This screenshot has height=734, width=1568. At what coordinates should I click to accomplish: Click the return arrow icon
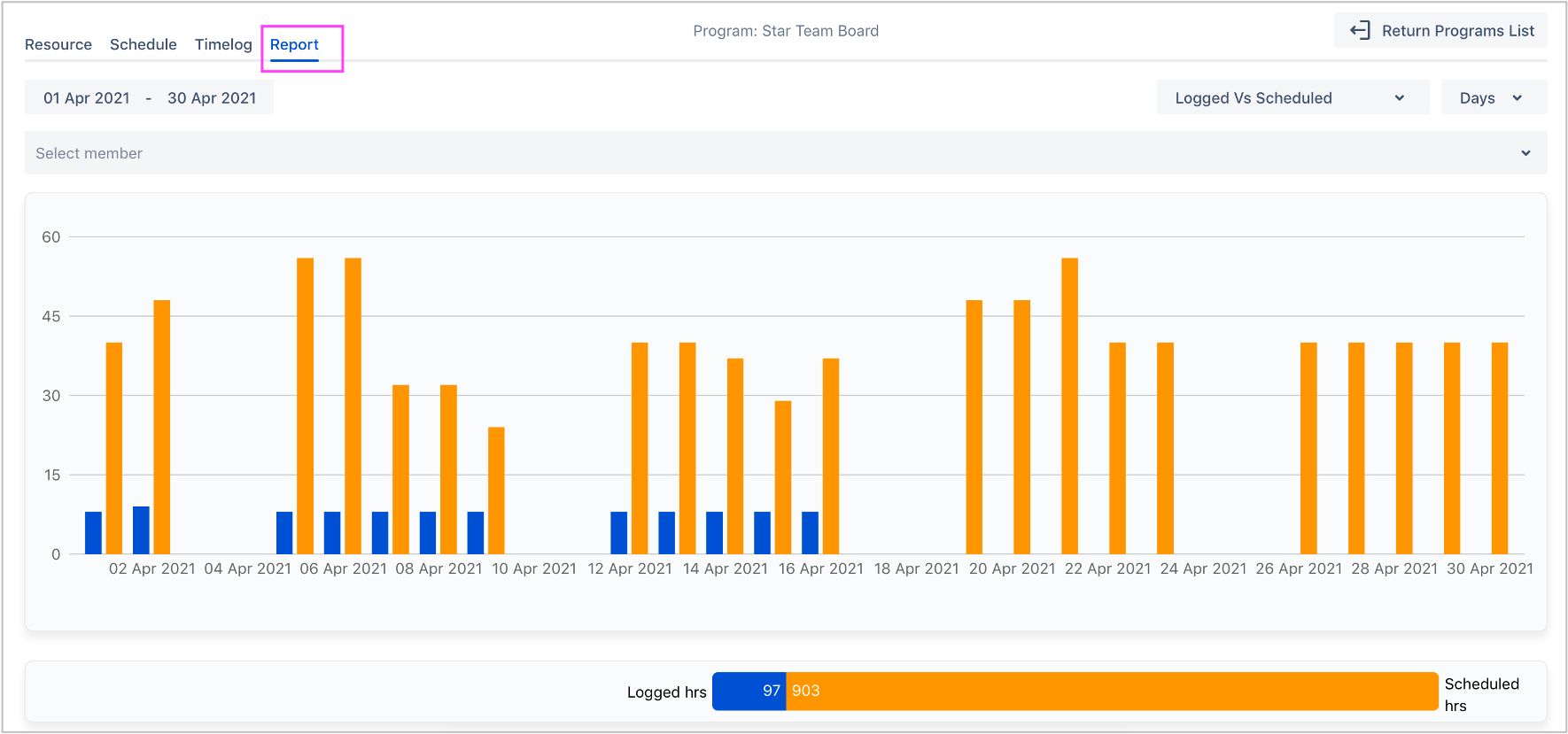(1359, 31)
